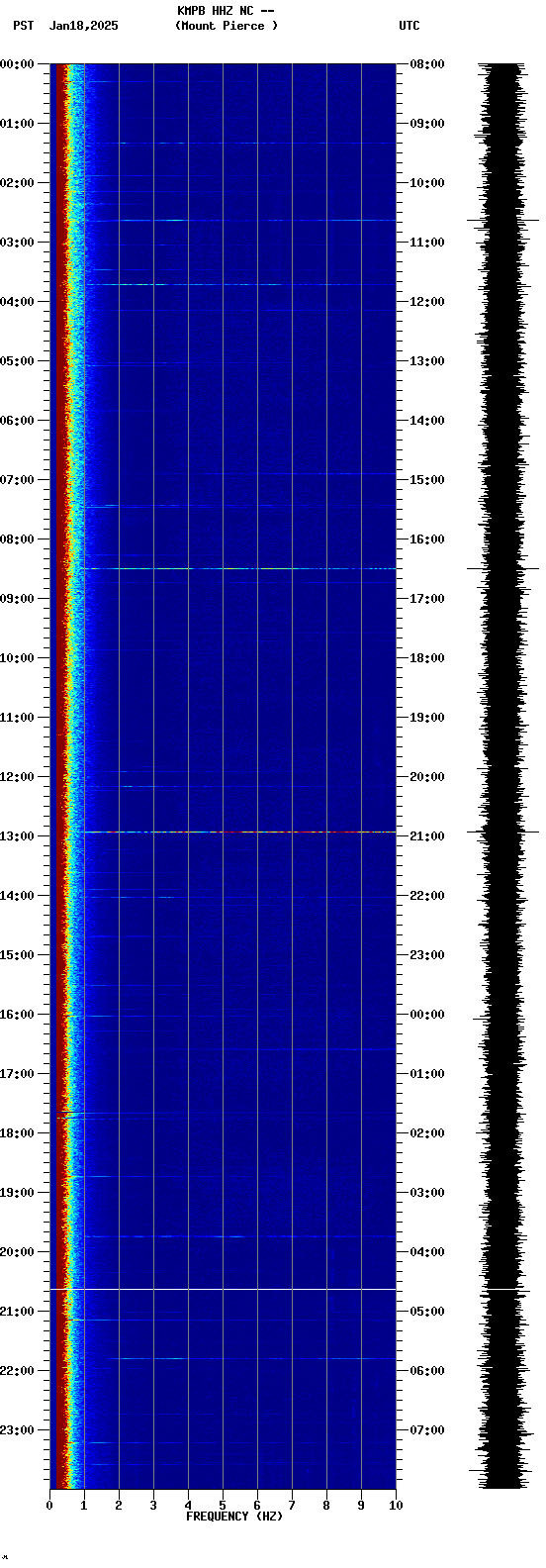Click the 16:00 UTC time label

pyautogui.click(x=427, y=539)
